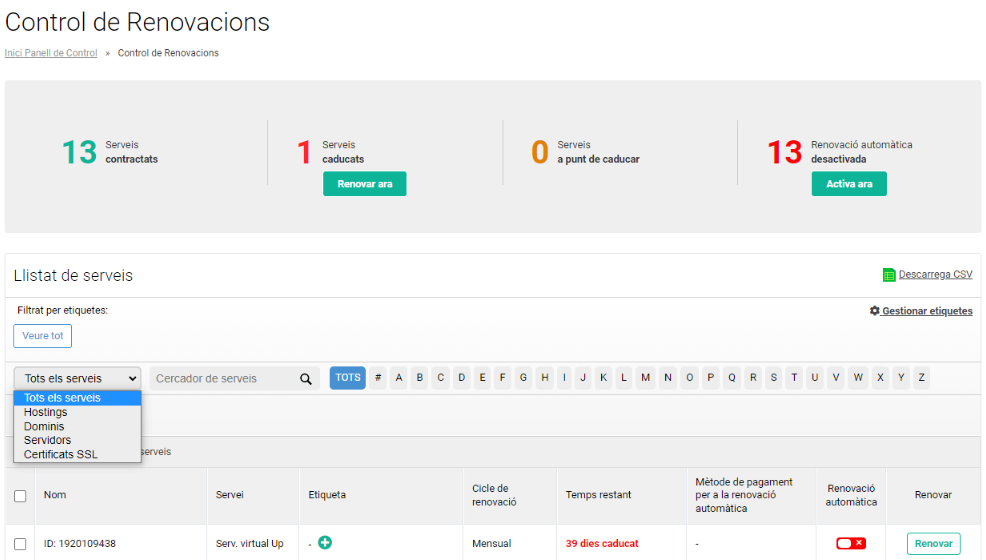986x560 pixels.
Task: Click the CSV spreadsheet icon
Action: click(889, 275)
